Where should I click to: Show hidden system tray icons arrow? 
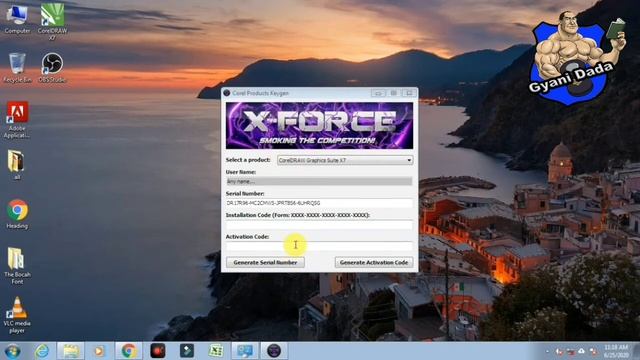pyautogui.click(x=547, y=351)
